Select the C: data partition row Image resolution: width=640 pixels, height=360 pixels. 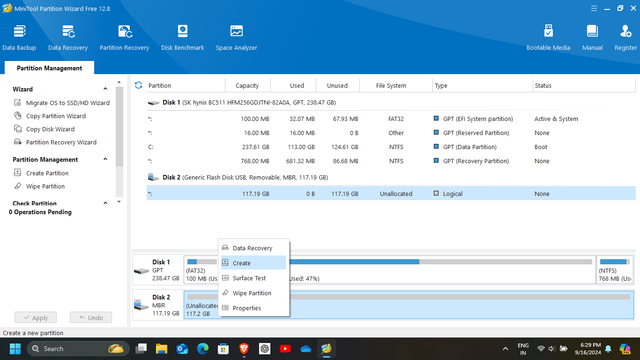(391, 147)
